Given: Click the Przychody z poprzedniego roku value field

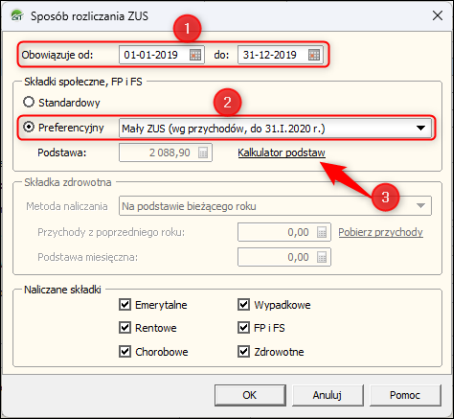Looking at the screenshot, I should click(x=284, y=232).
